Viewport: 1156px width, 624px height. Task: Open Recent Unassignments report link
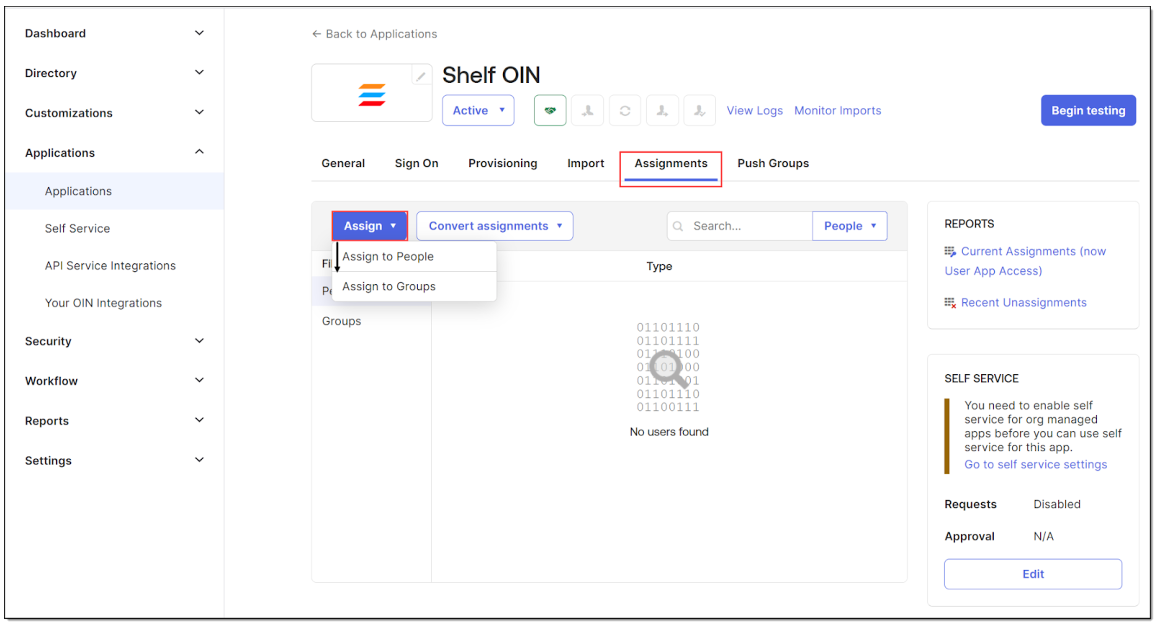pyautogui.click(x=1023, y=302)
